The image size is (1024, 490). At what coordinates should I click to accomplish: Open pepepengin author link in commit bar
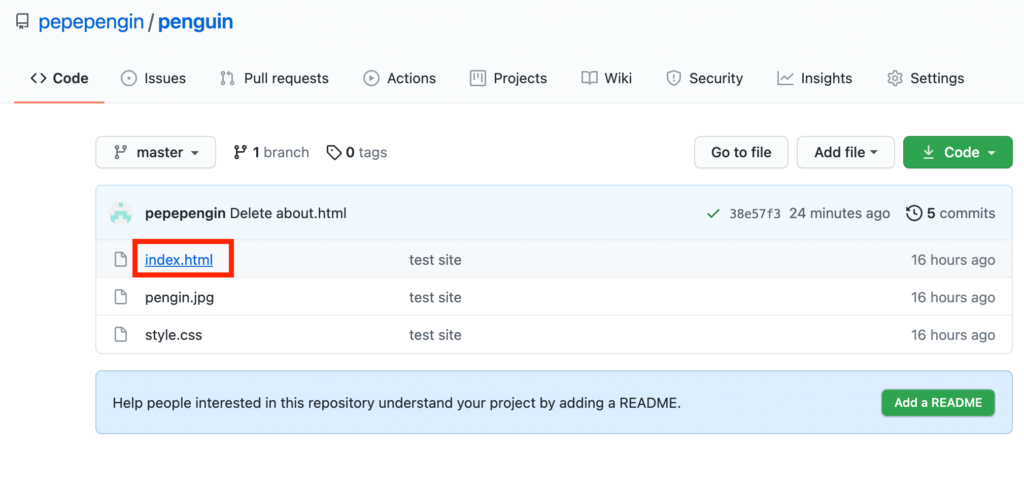point(185,213)
